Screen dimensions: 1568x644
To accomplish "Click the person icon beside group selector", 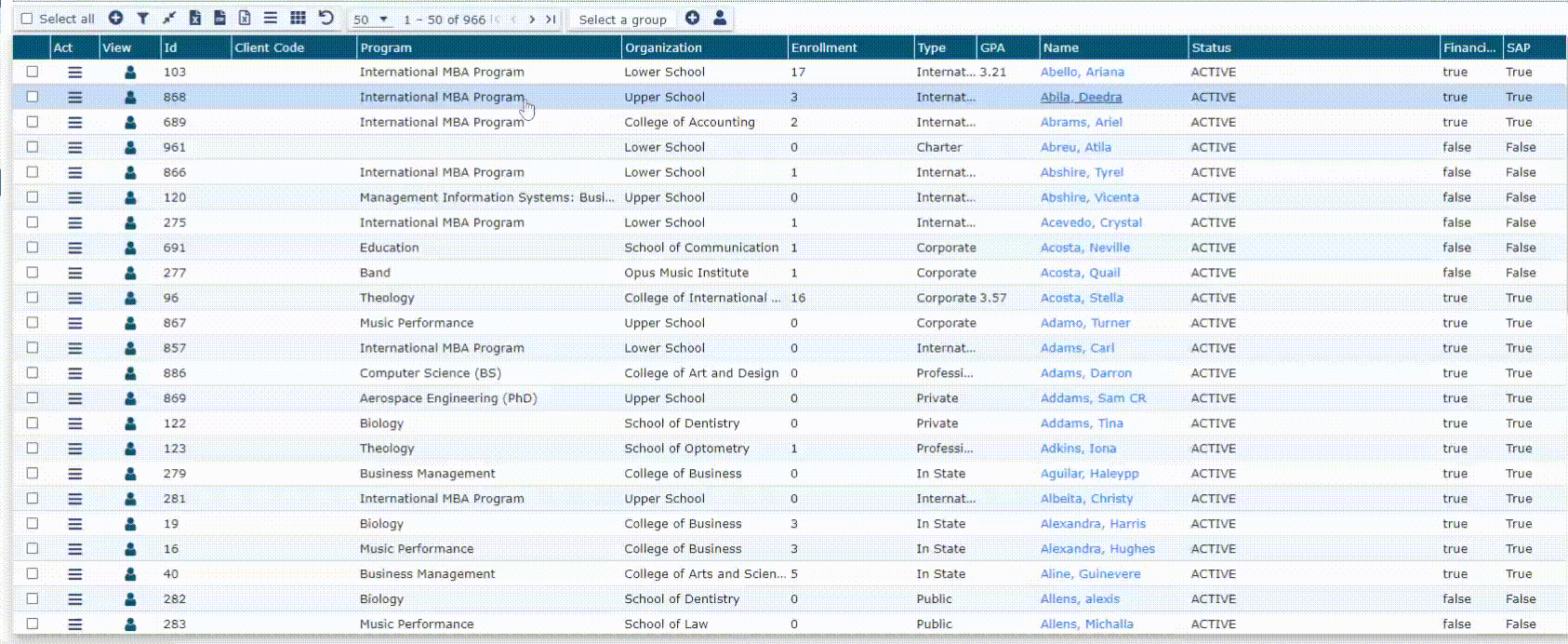I will tap(720, 18).
